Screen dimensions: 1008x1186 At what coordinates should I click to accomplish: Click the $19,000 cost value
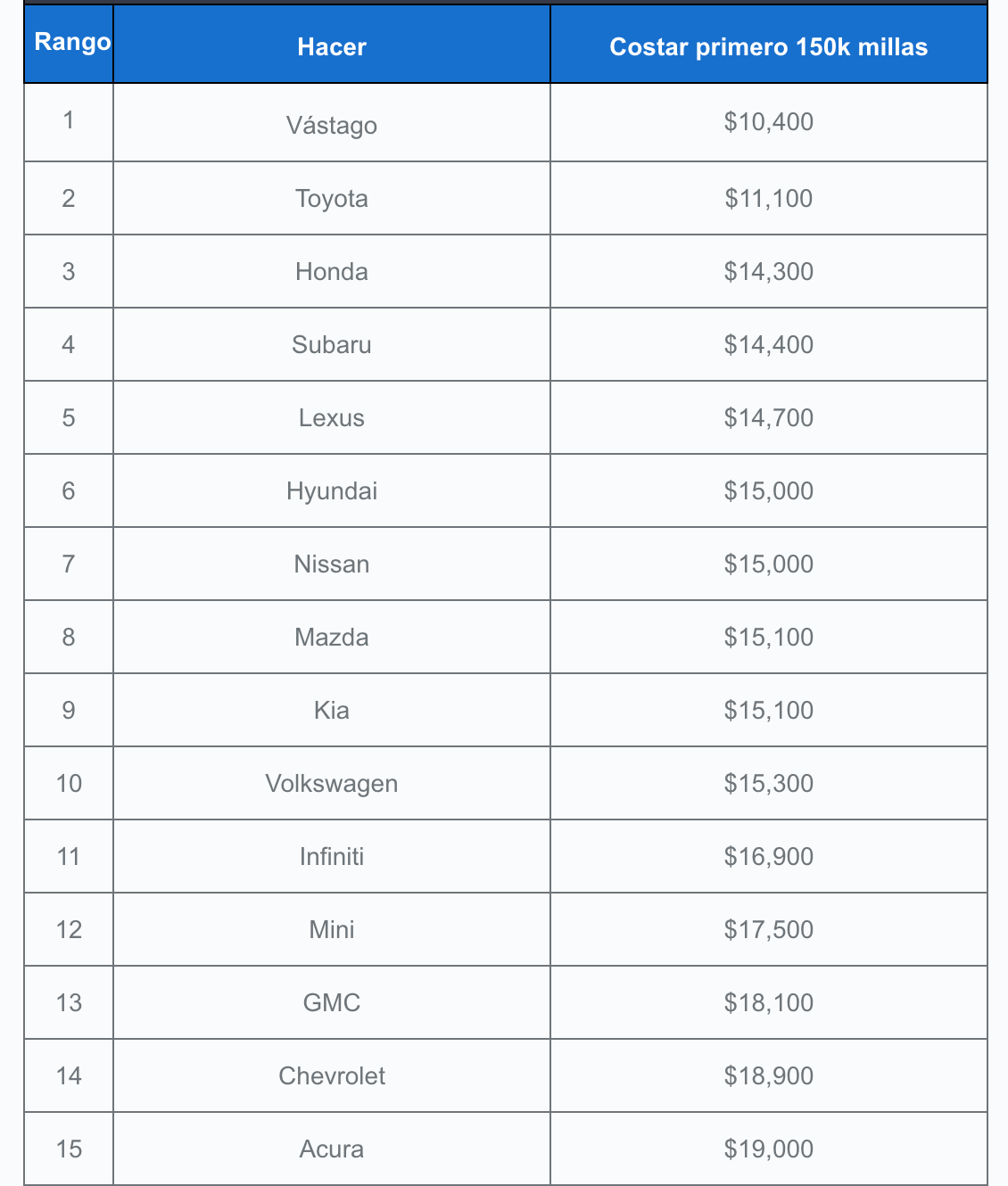(x=768, y=1149)
